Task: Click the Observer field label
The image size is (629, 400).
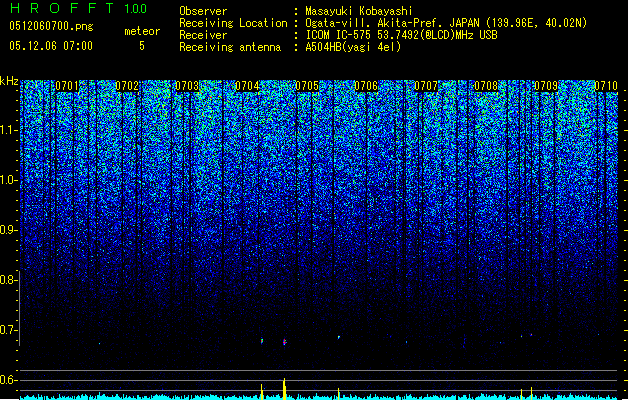Action: (x=203, y=11)
